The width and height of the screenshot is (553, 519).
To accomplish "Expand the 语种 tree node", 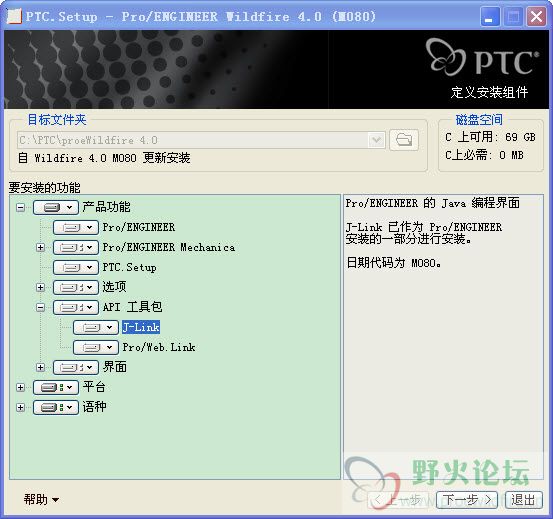I will 20,408.
